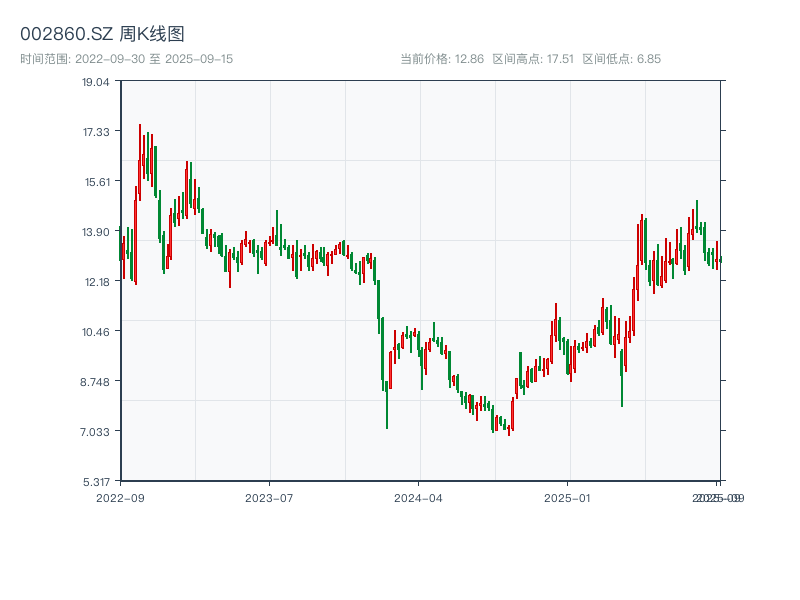800x600 pixels.
Task: Select the 当前价格 12.86 label
Action: 442,59
